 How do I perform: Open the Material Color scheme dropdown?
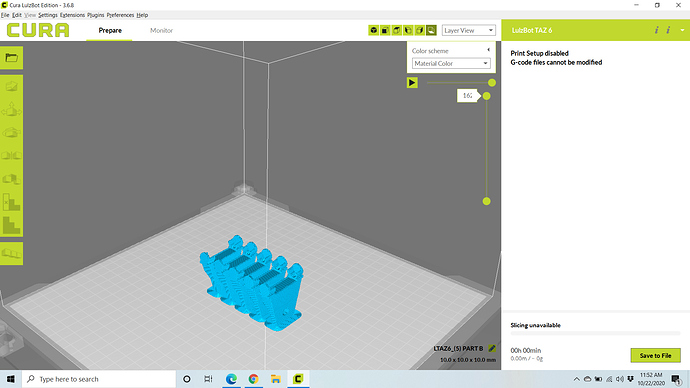451,63
